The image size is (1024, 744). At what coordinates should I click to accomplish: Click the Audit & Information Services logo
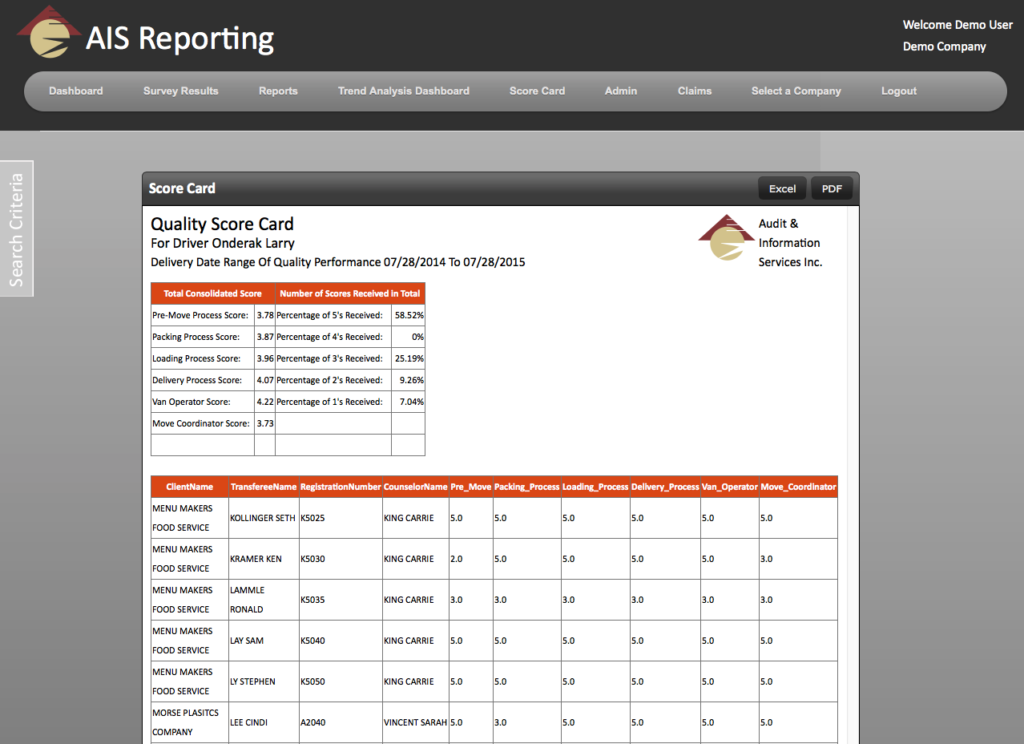[726, 238]
